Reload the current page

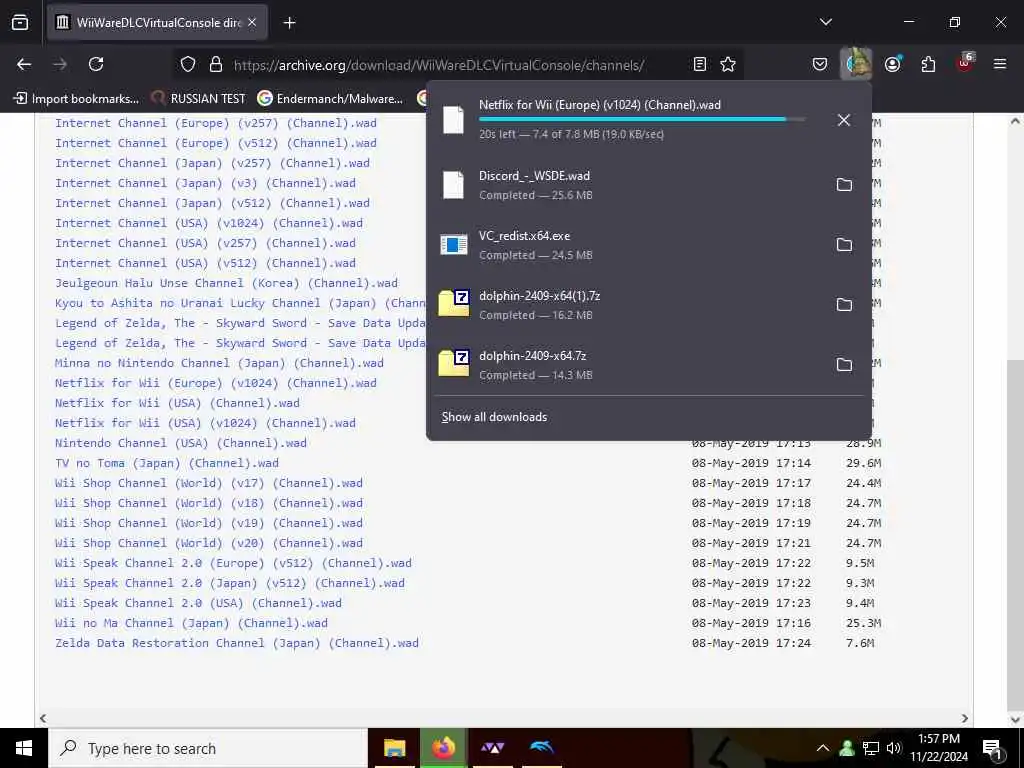coord(96,64)
